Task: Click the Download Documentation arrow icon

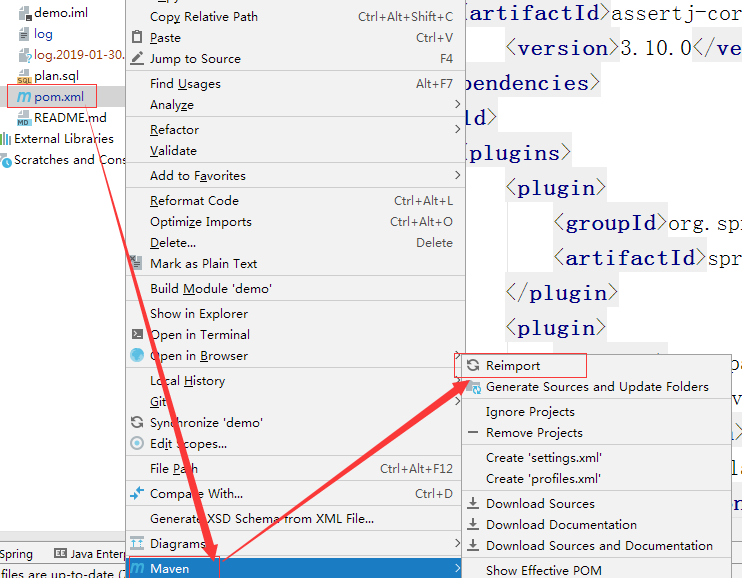Action: coord(473,524)
